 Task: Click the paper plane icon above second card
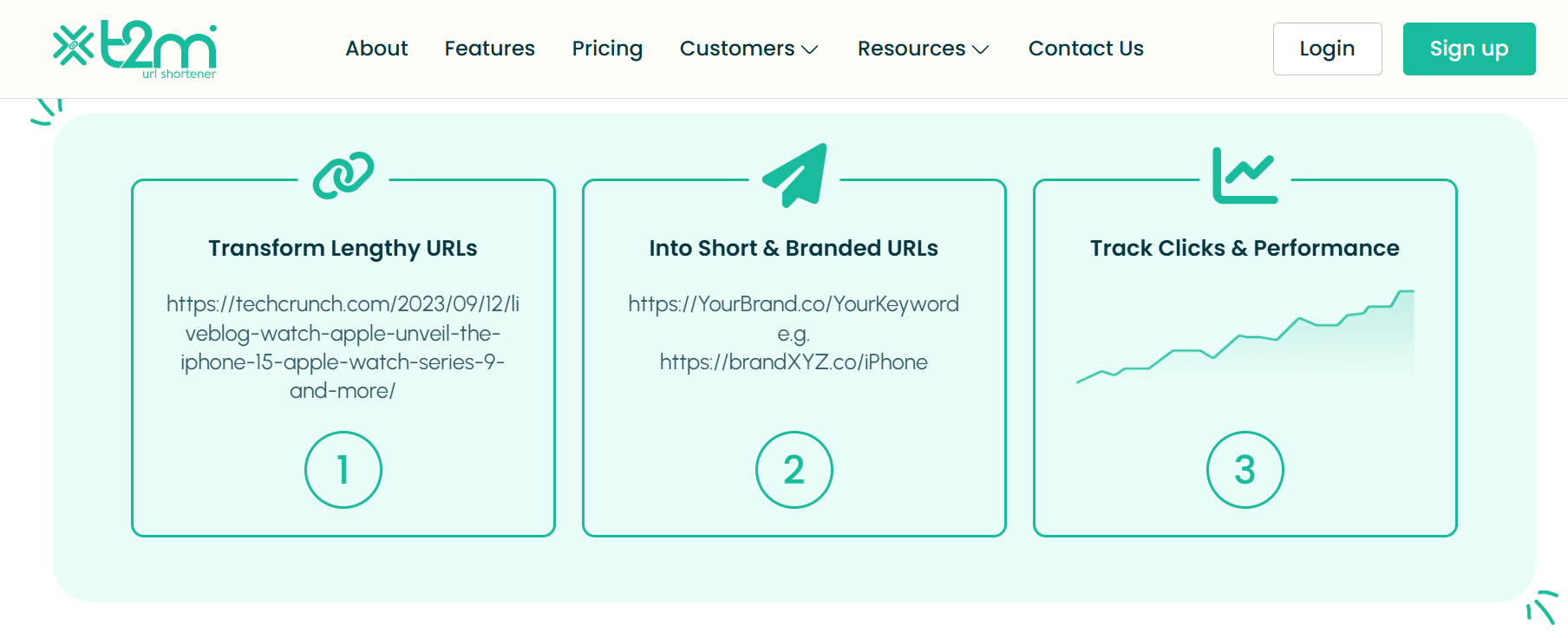pos(794,175)
